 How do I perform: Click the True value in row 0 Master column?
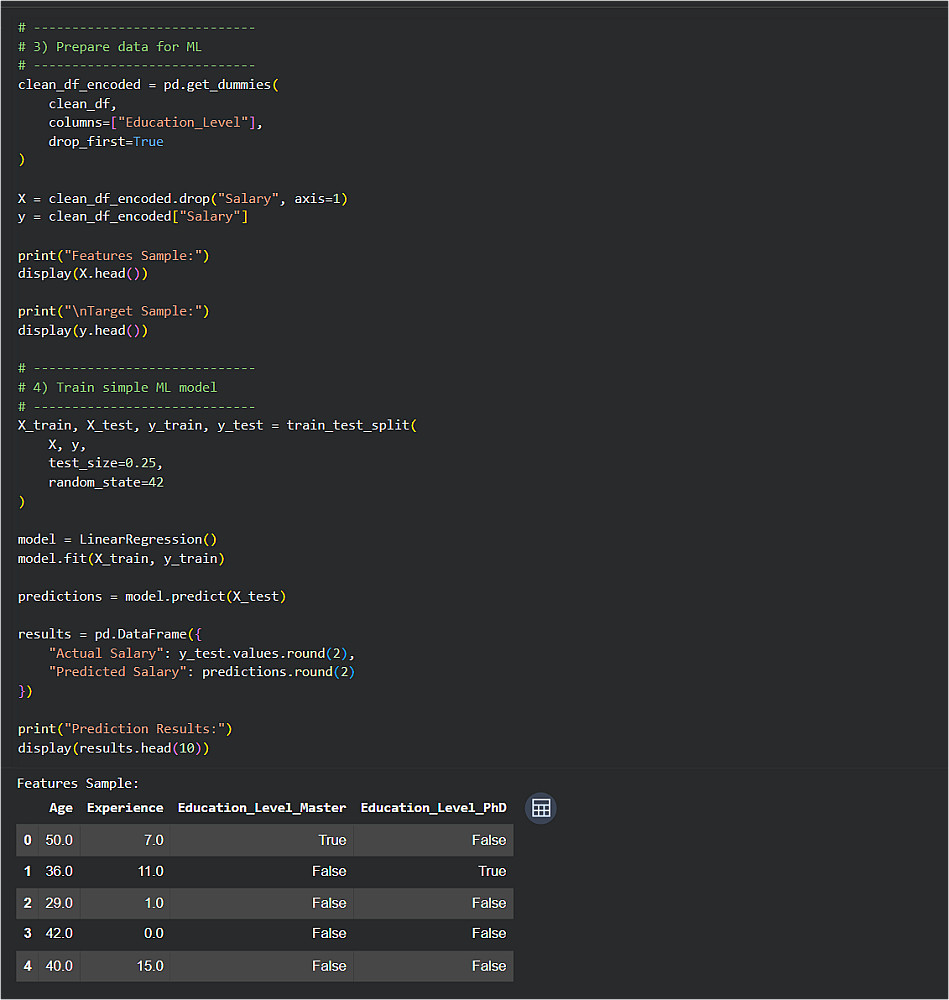[332, 840]
